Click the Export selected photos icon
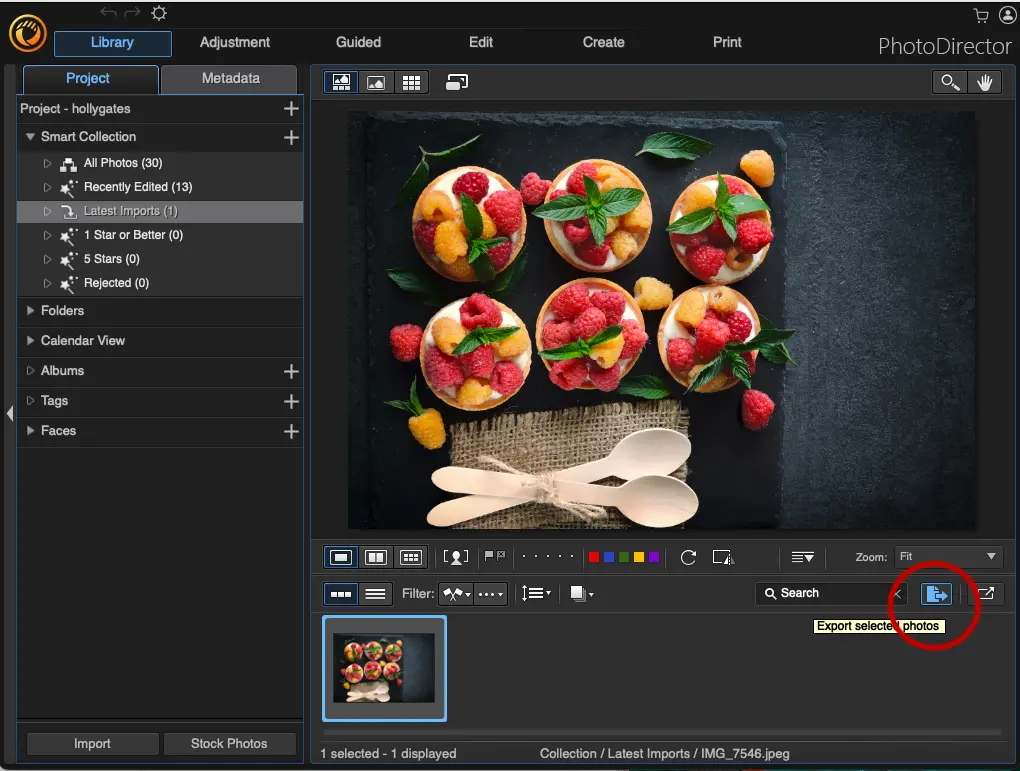 pyautogui.click(x=936, y=593)
